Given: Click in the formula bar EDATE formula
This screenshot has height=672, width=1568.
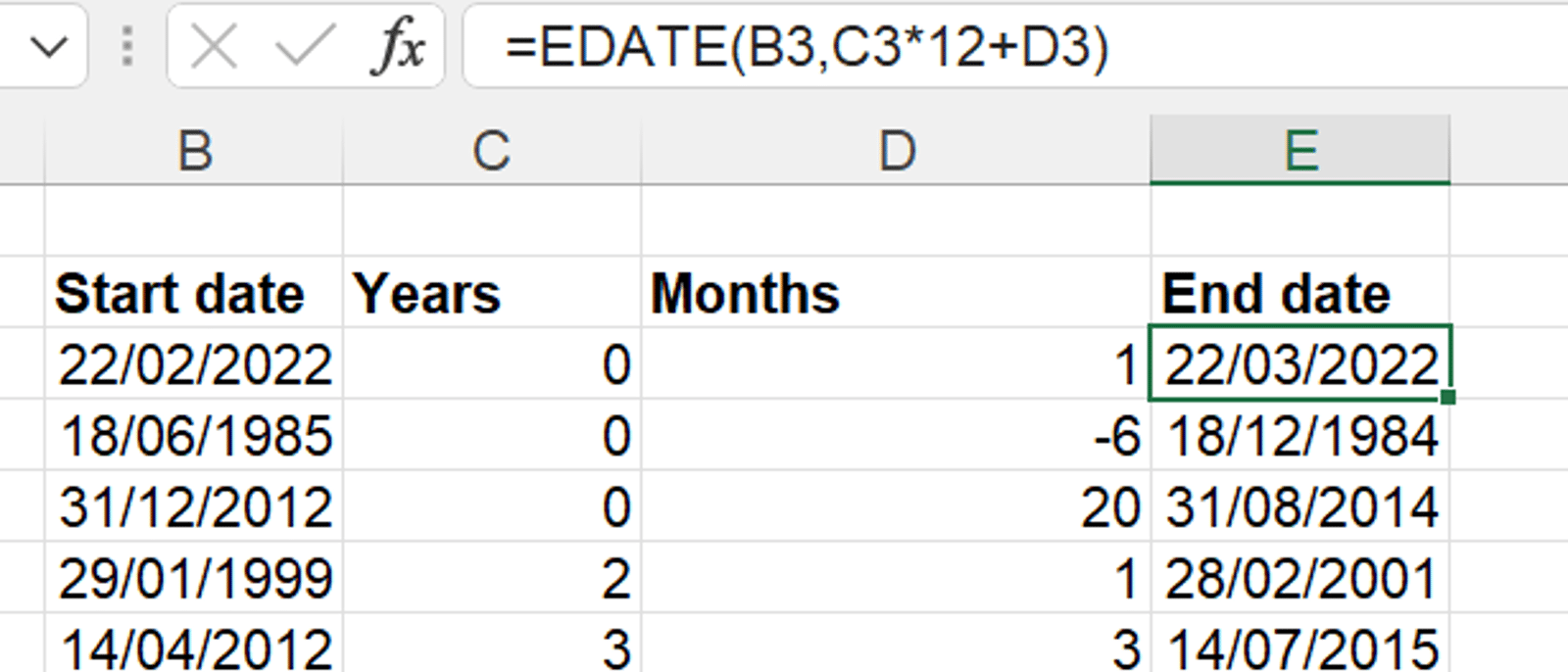Looking at the screenshot, I should [x=806, y=47].
